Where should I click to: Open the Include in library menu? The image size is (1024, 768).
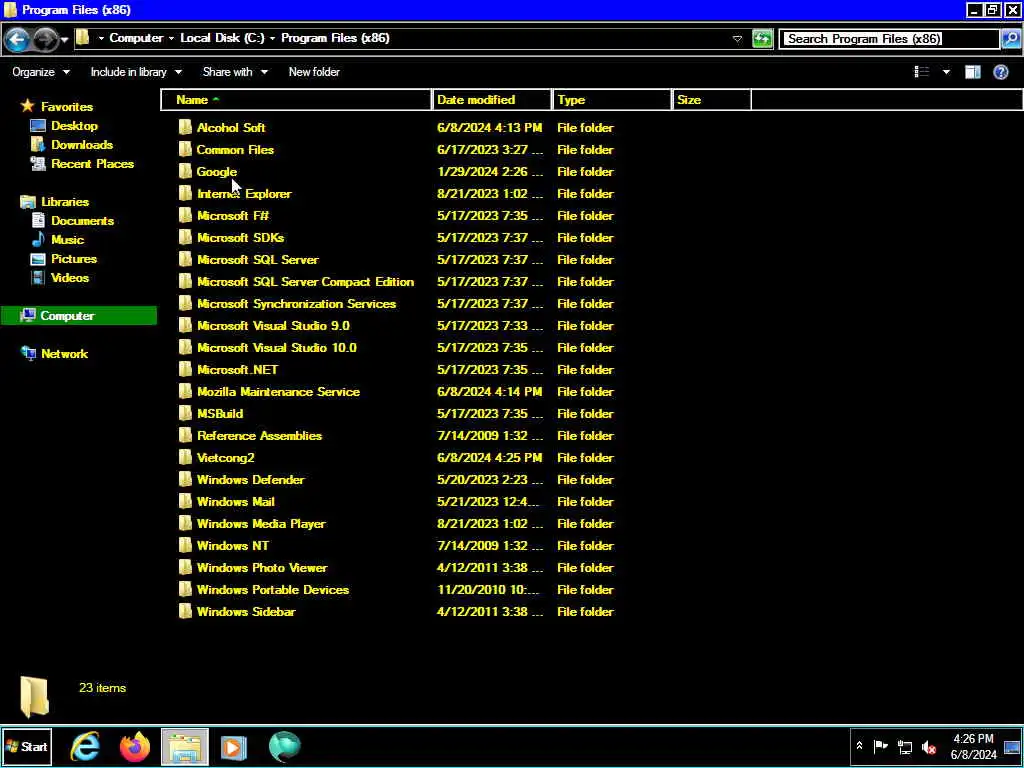136,72
